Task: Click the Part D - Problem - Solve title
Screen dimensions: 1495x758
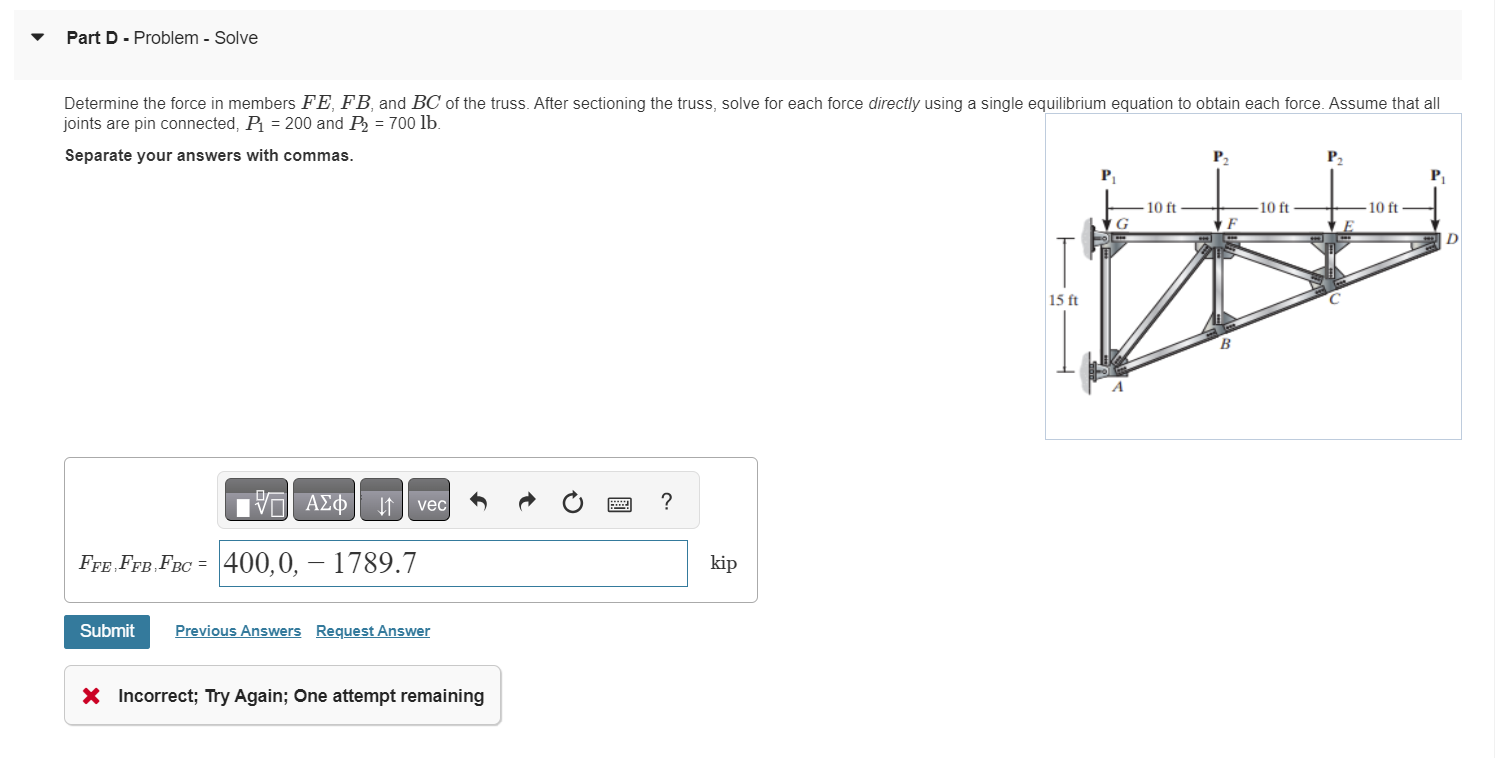Action: (x=161, y=37)
